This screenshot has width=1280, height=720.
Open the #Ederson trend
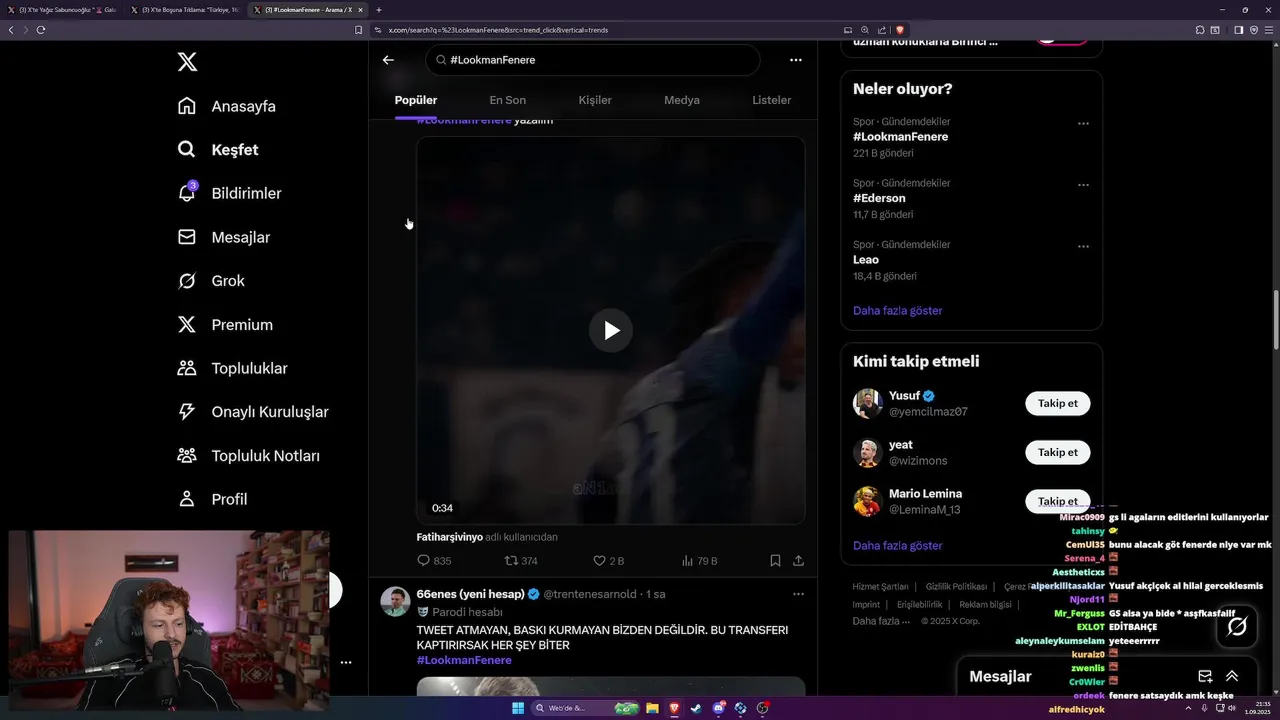[879, 198]
